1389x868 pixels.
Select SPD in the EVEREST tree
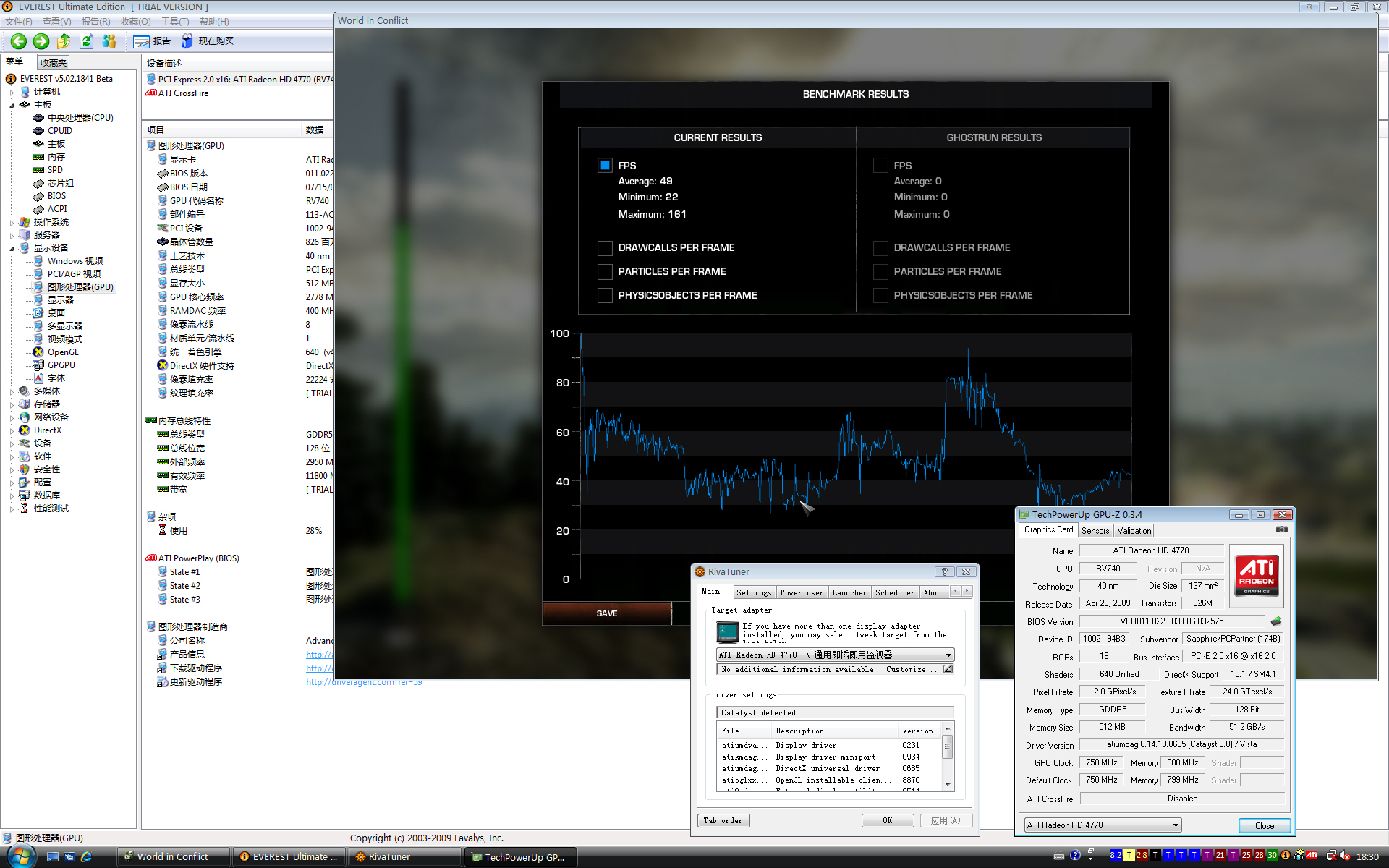(x=55, y=170)
